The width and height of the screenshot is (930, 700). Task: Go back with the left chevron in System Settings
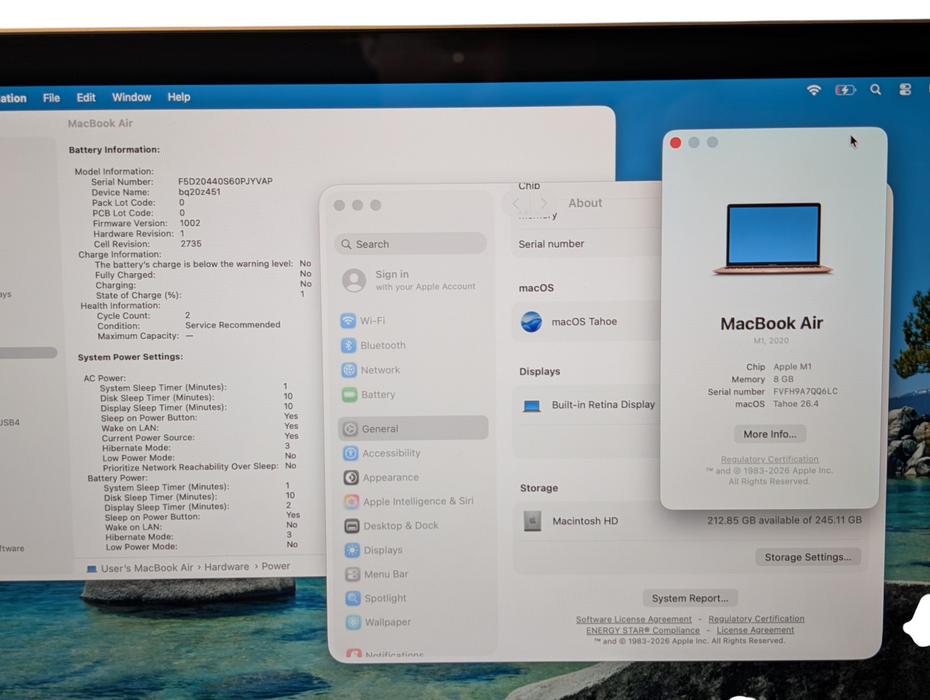coord(517,203)
